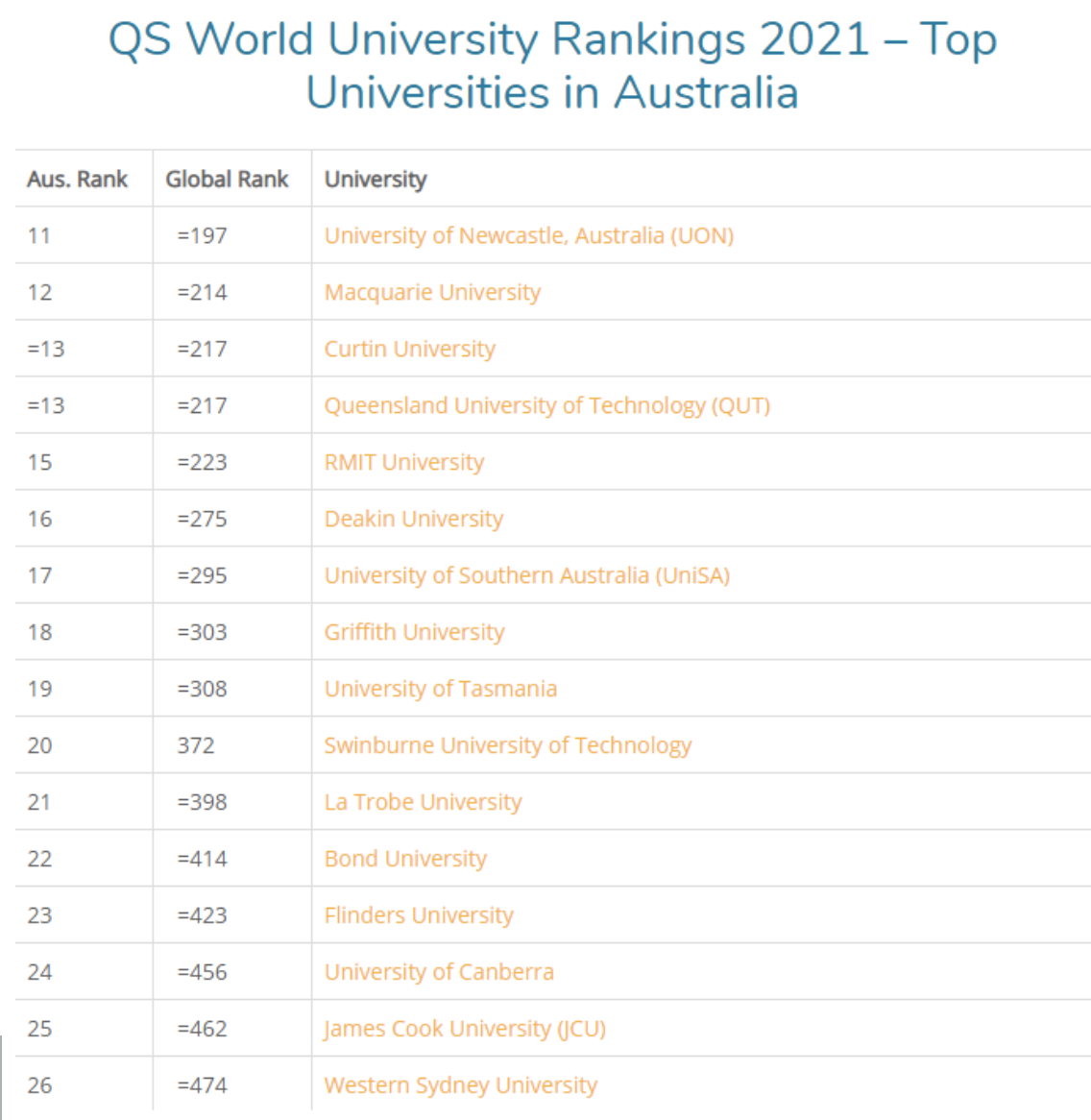1091x1120 pixels.
Task: Click the Curtin University link
Action: [410, 349]
